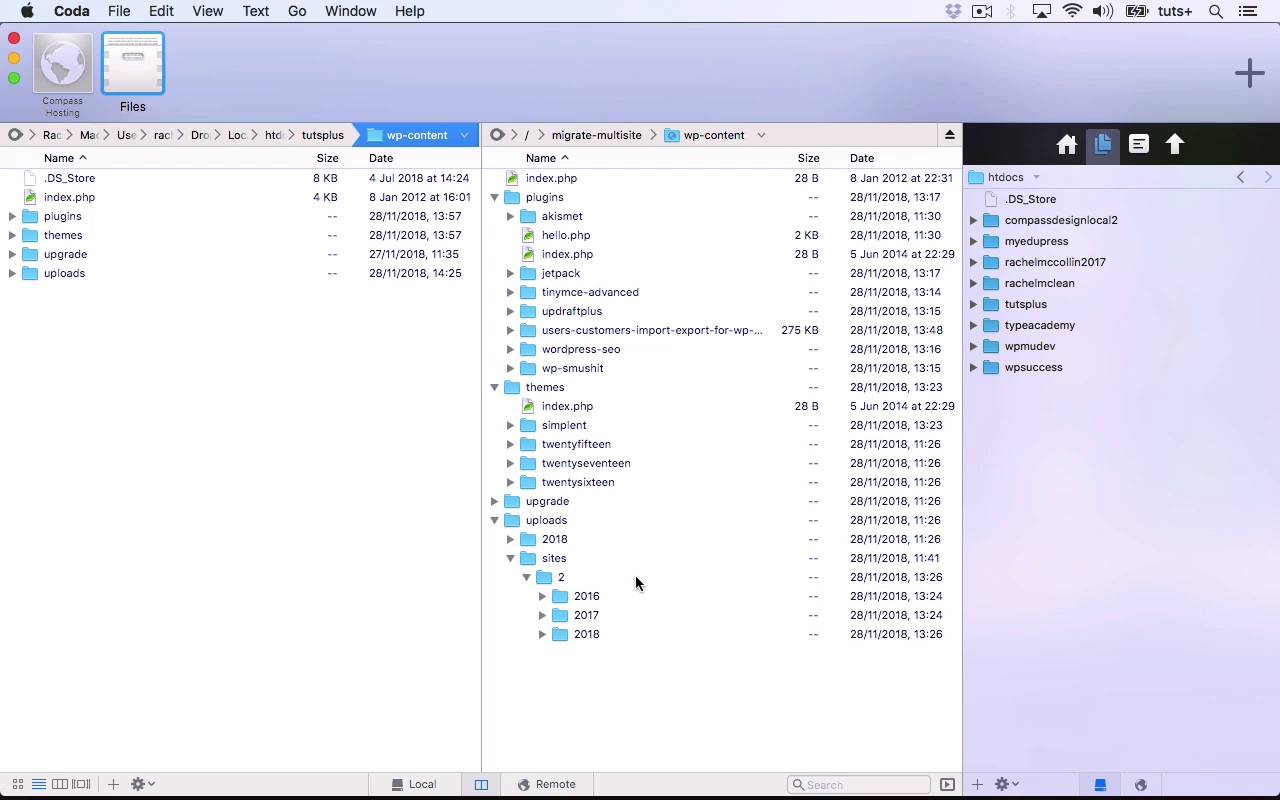Show local files in sidebar
The image size is (1280, 800).
coord(1099,784)
